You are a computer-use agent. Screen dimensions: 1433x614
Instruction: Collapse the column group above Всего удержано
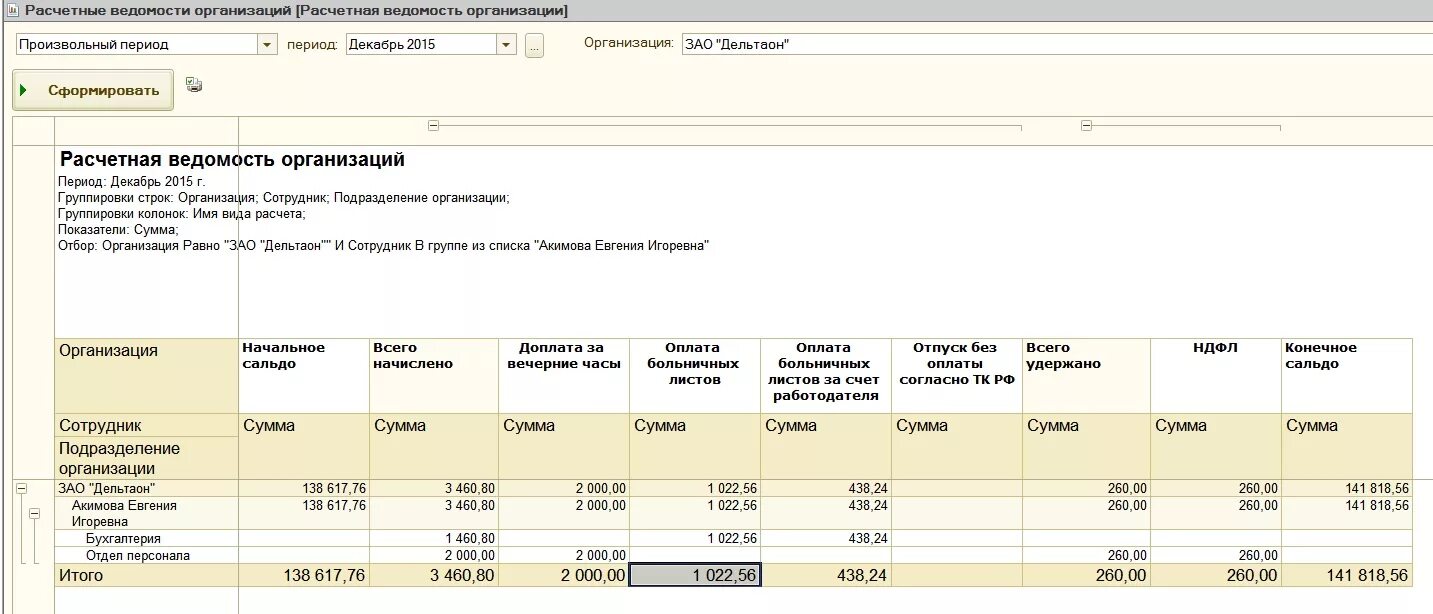point(1086,126)
